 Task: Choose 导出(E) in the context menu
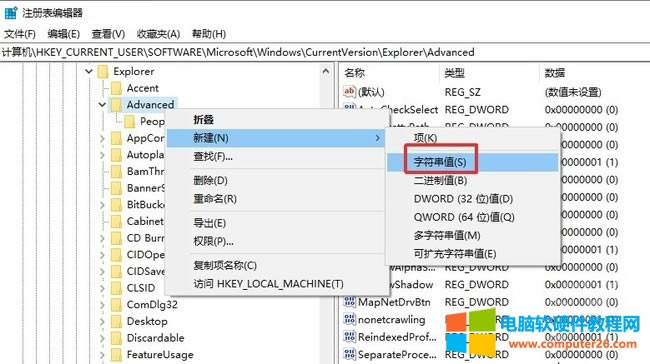(276, 223)
